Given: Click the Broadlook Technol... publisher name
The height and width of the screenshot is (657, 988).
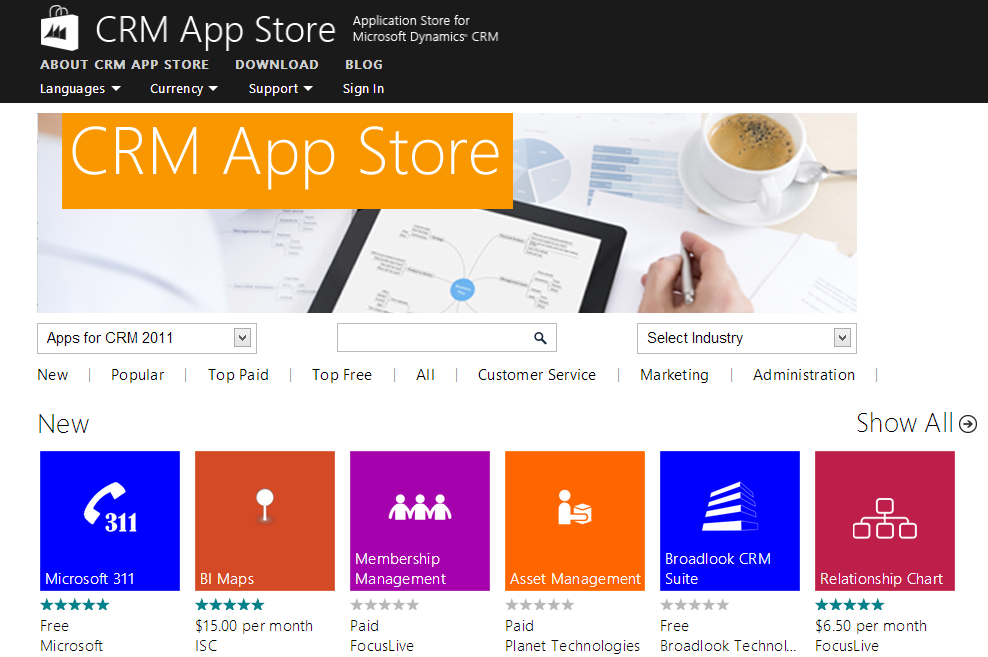Looking at the screenshot, I should click(x=728, y=646).
